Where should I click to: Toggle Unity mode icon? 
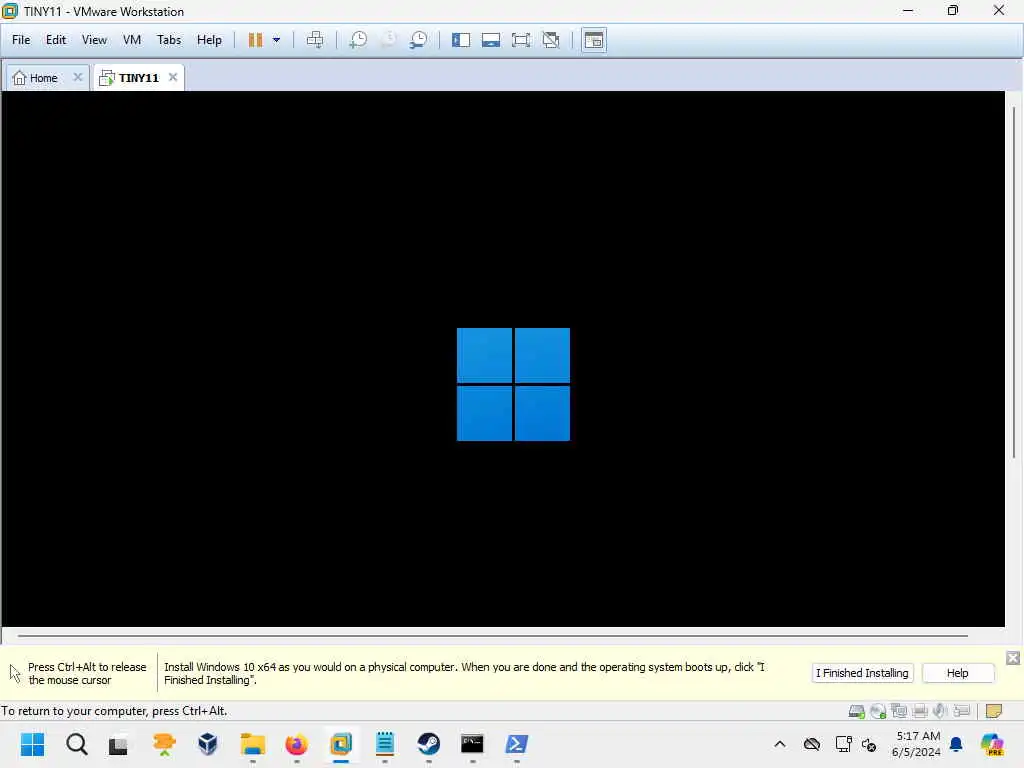(551, 40)
